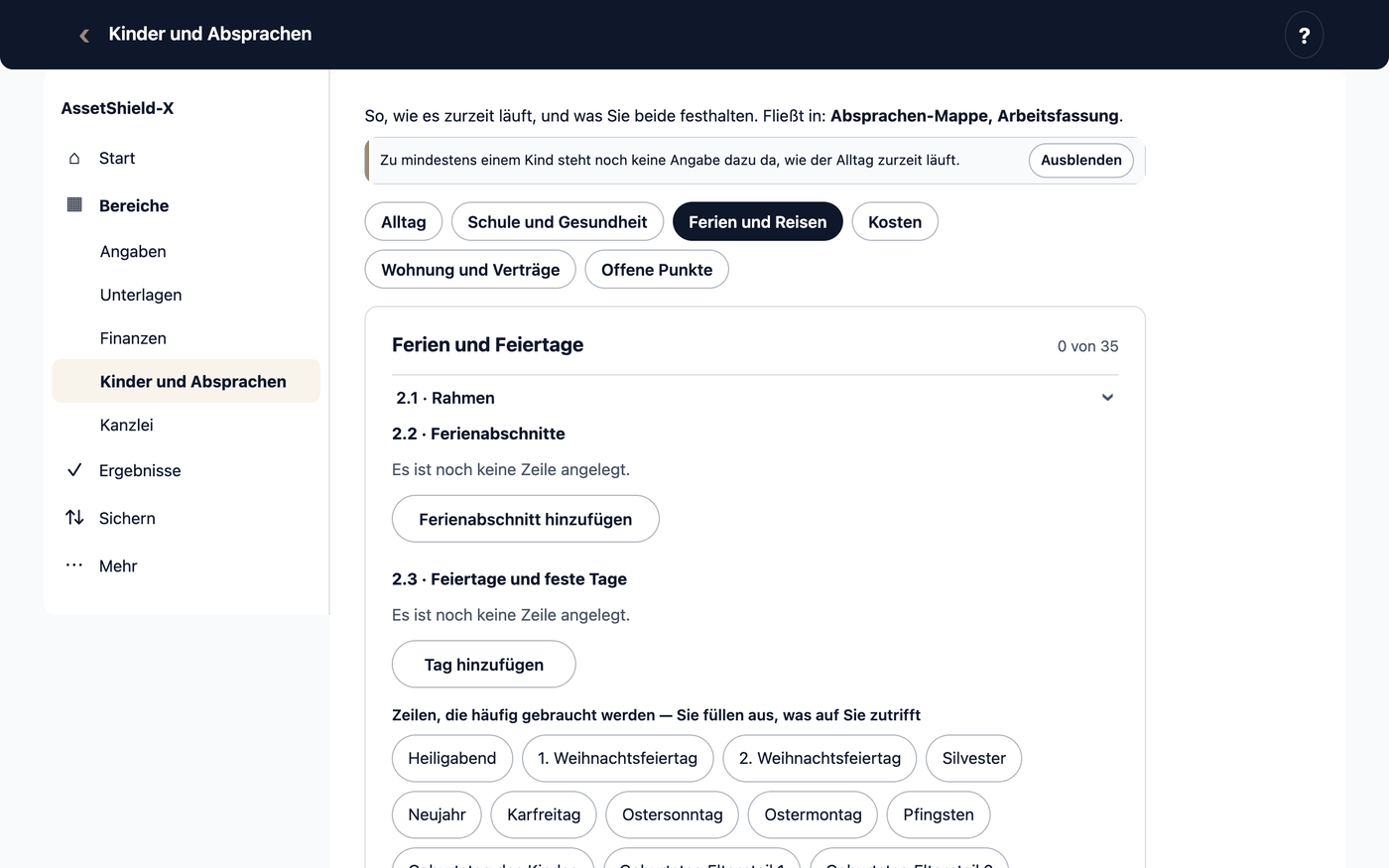This screenshot has width=1389, height=868.
Task: Open Start in the sidebar
Action: 187,159
